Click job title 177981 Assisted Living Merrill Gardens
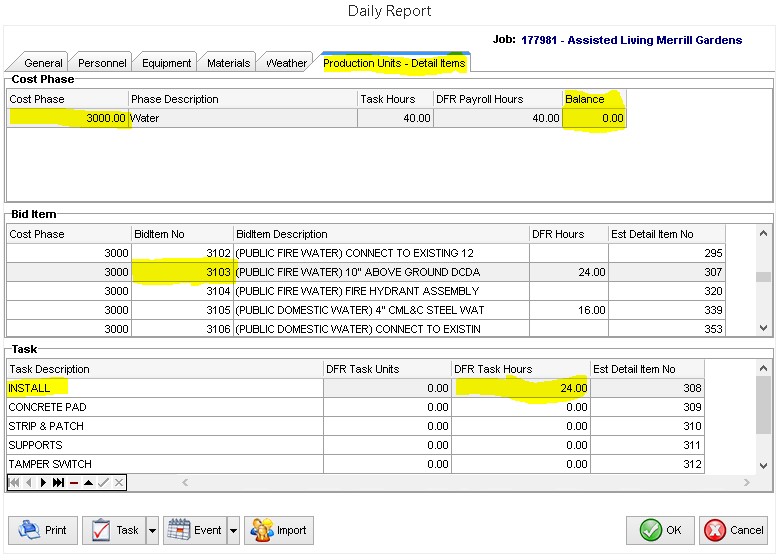782x560 pixels. 631,40
